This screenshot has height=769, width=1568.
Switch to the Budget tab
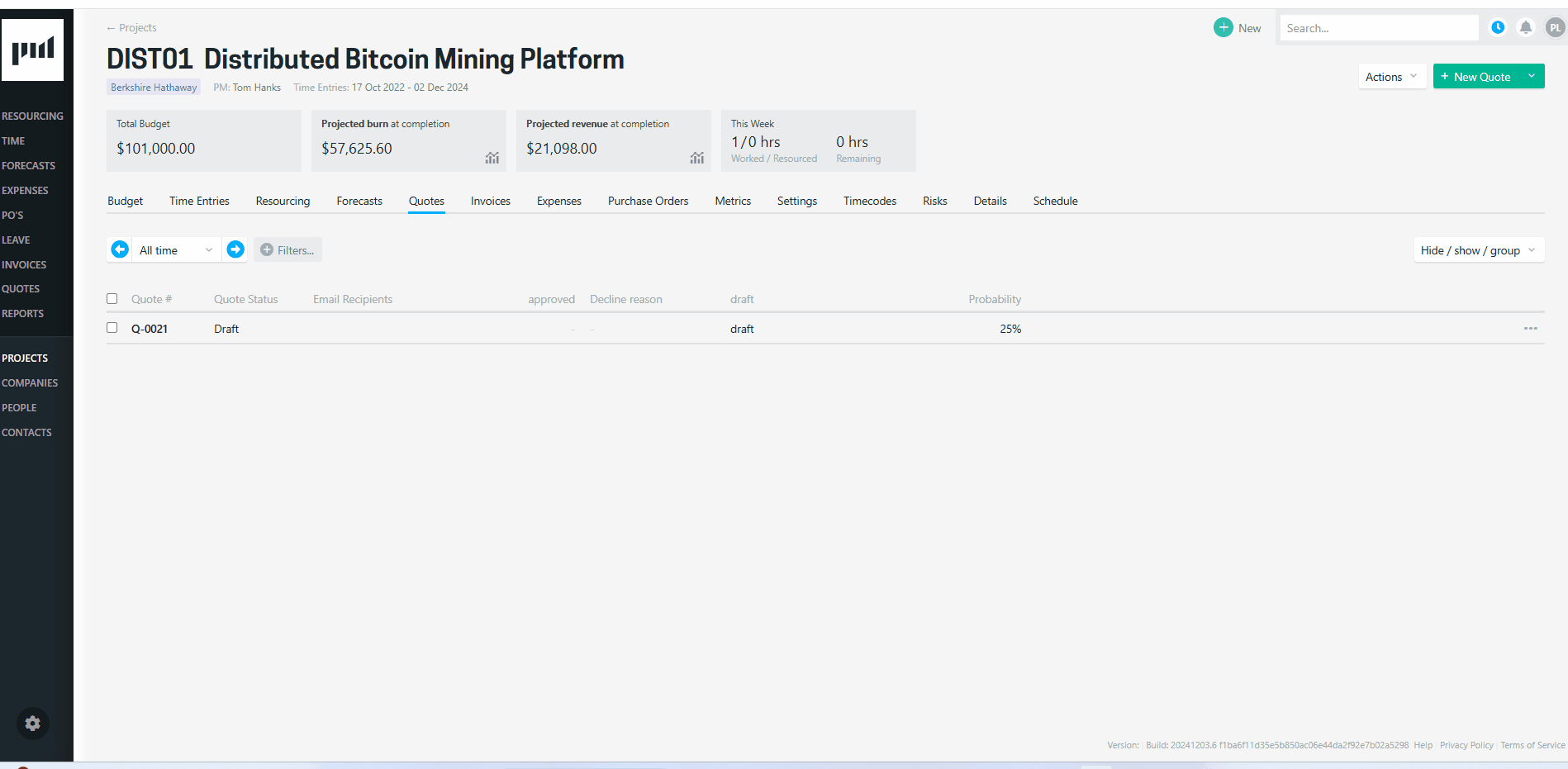pos(126,201)
